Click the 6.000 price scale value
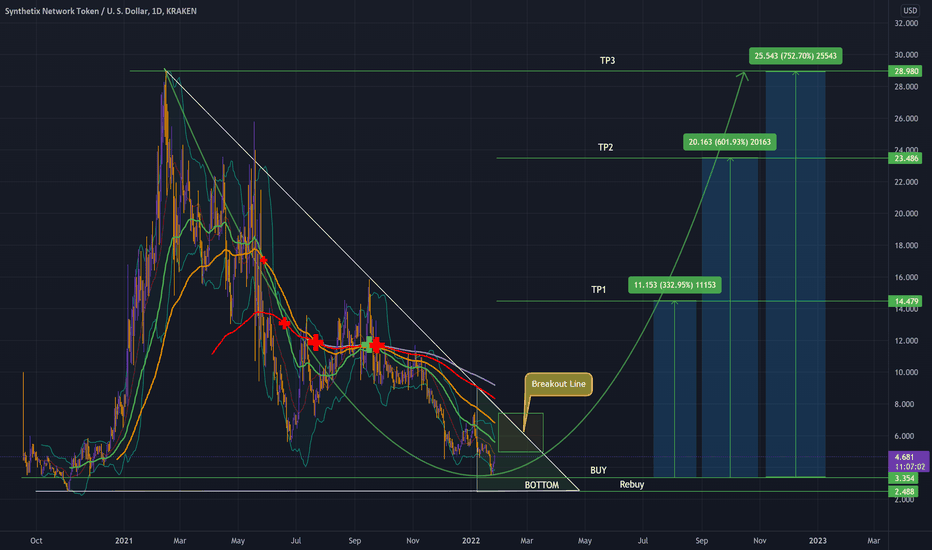This screenshot has height=550, width=932. tap(904, 436)
